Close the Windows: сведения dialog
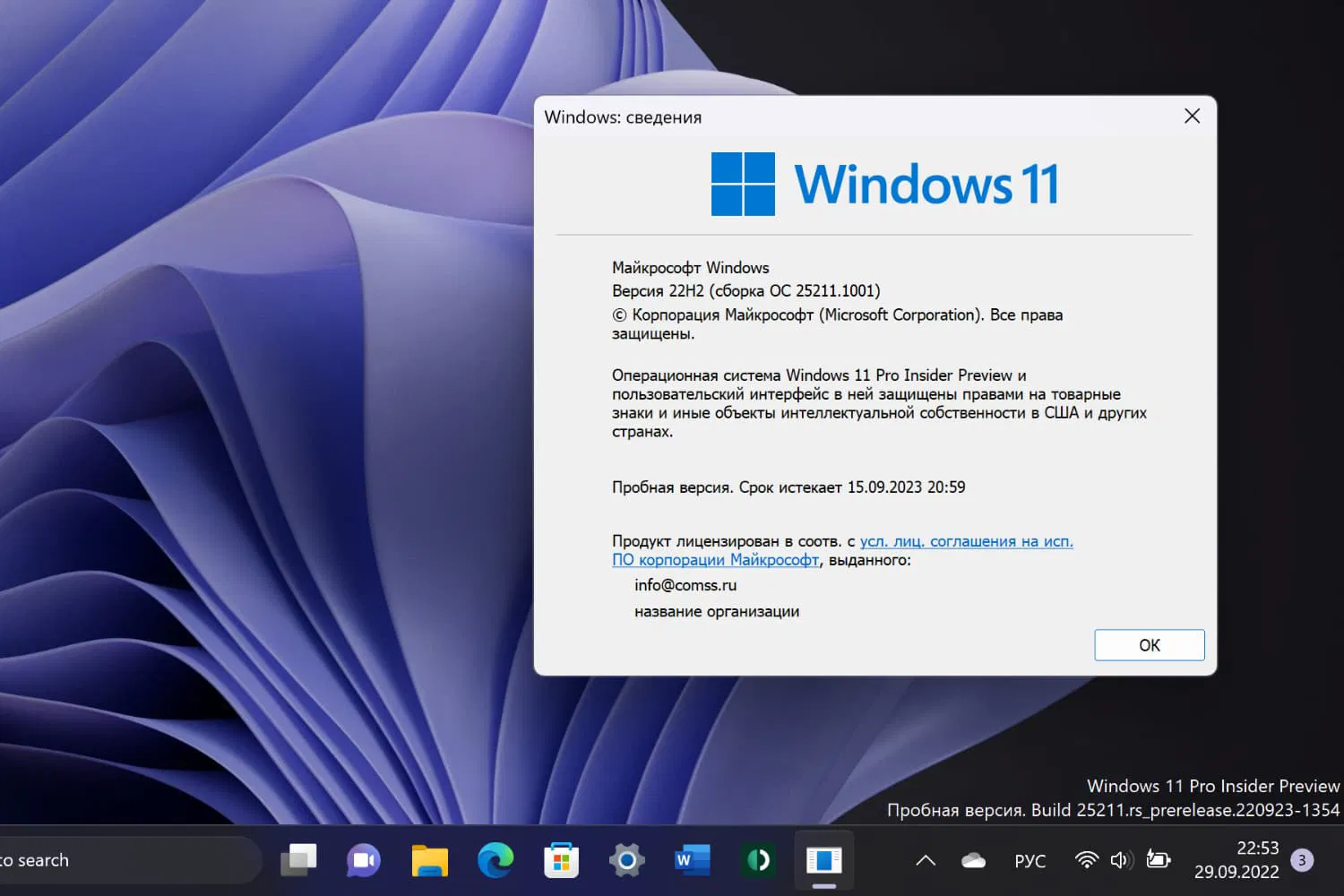This screenshot has width=1344, height=896. tap(1192, 116)
